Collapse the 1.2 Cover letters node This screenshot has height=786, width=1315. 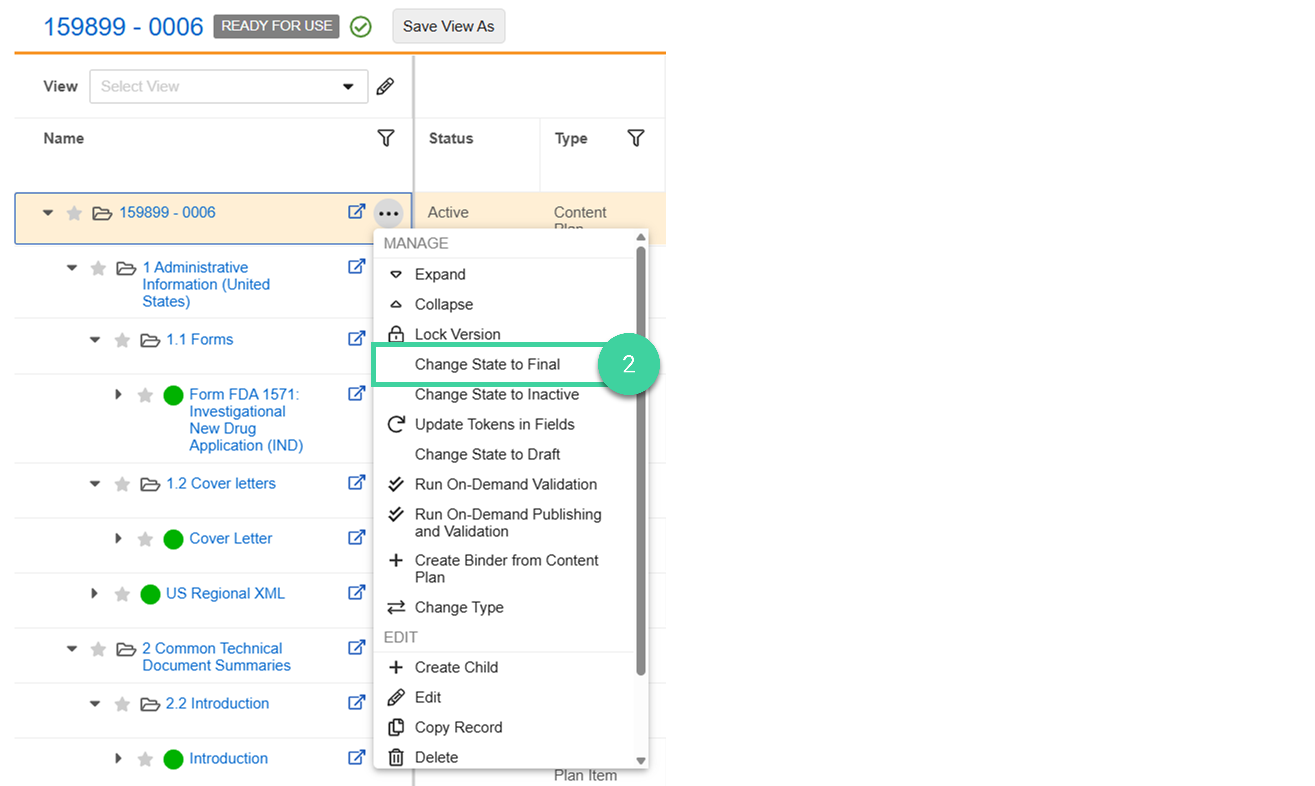pos(95,484)
